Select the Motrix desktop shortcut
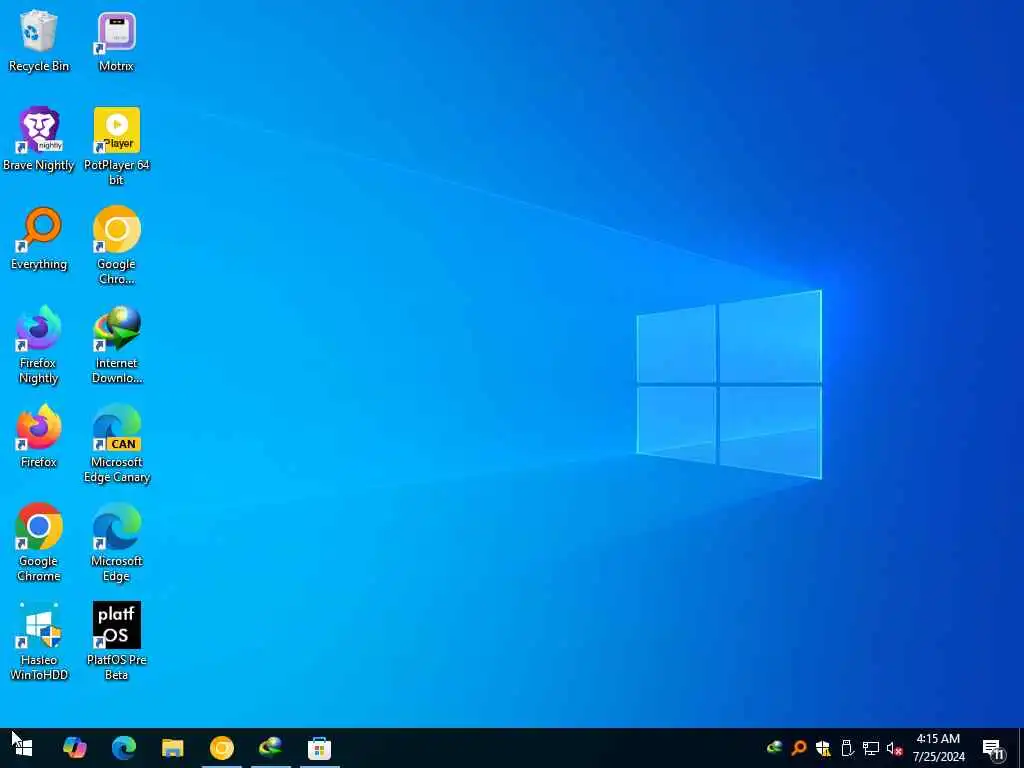 tap(116, 40)
